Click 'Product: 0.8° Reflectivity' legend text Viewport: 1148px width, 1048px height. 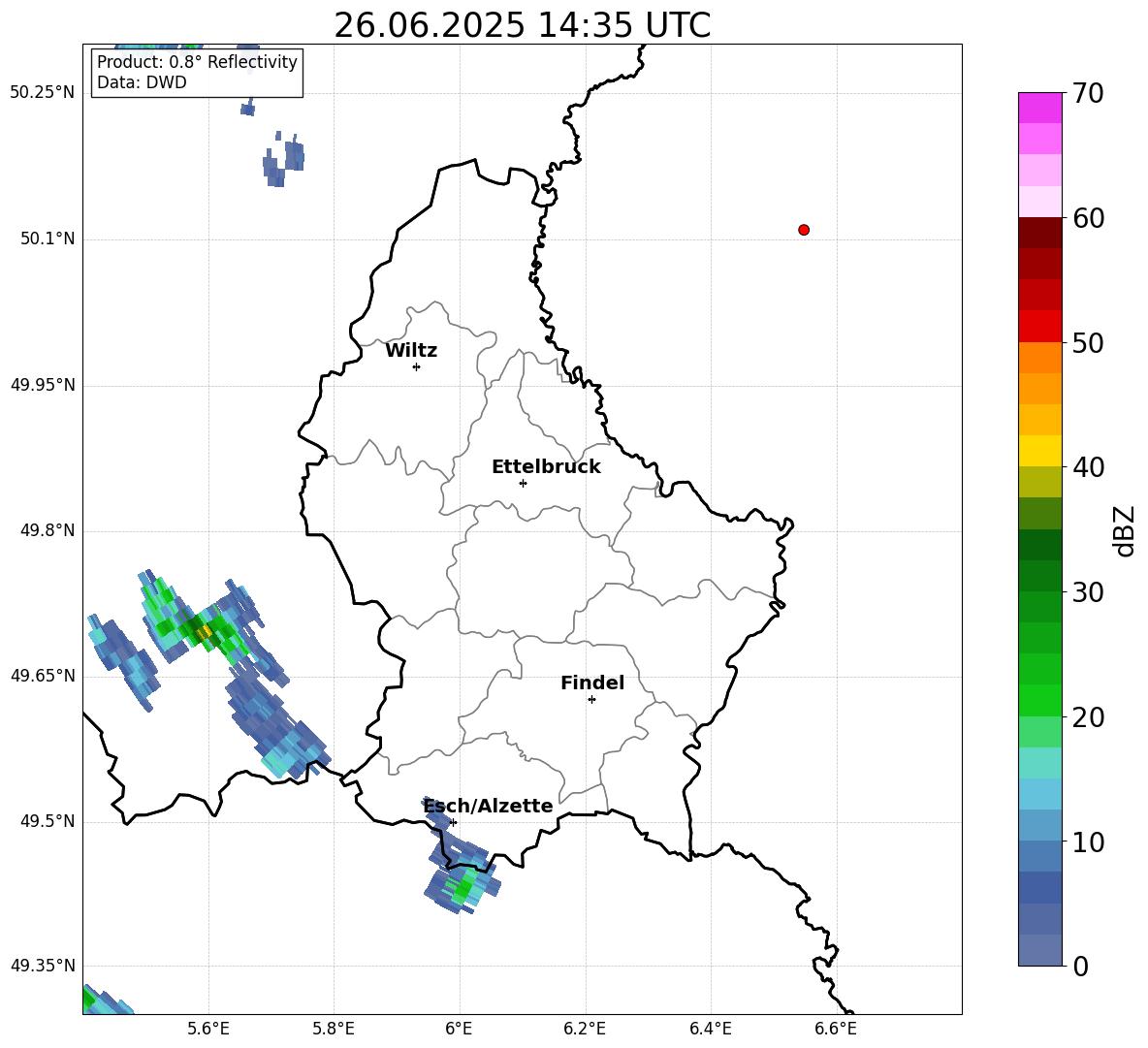click(x=197, y=62)
